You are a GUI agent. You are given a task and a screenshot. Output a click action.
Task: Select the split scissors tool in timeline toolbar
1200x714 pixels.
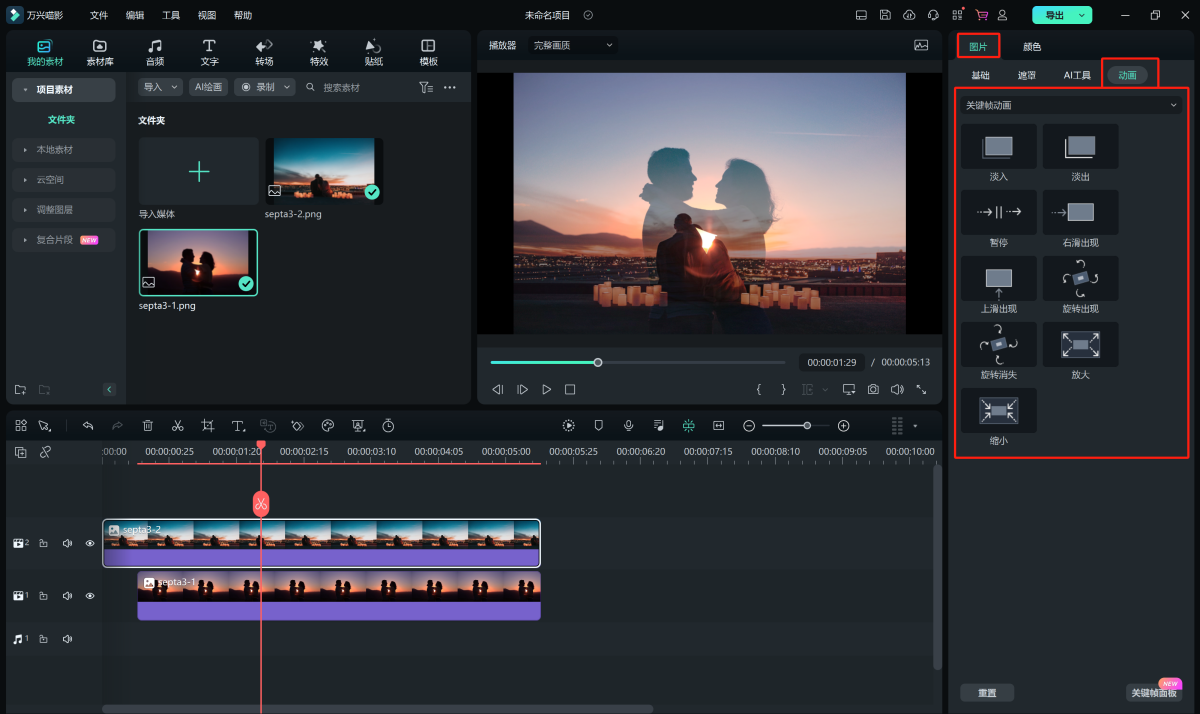177,426
